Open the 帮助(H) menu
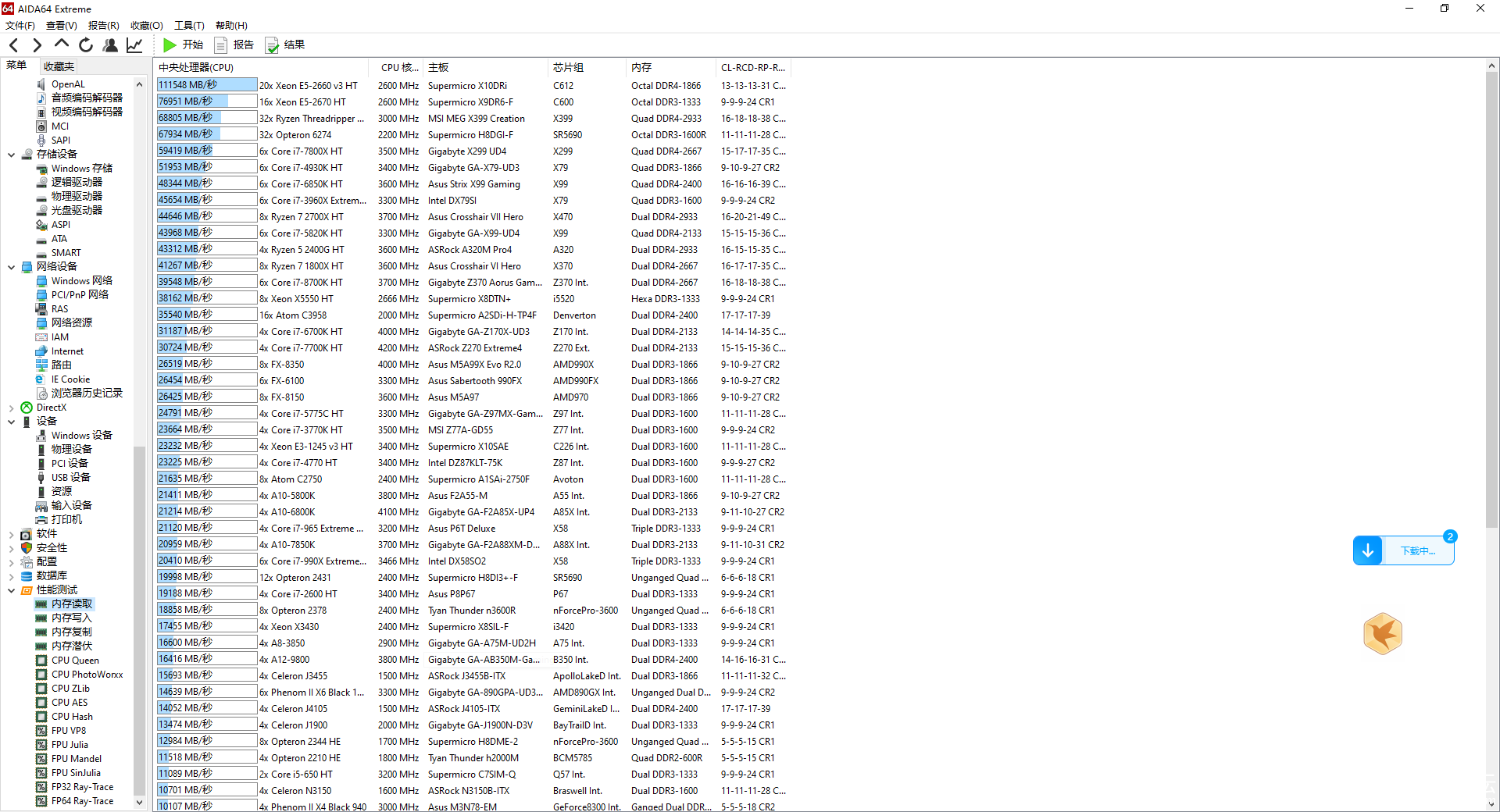 click(231, 26)
